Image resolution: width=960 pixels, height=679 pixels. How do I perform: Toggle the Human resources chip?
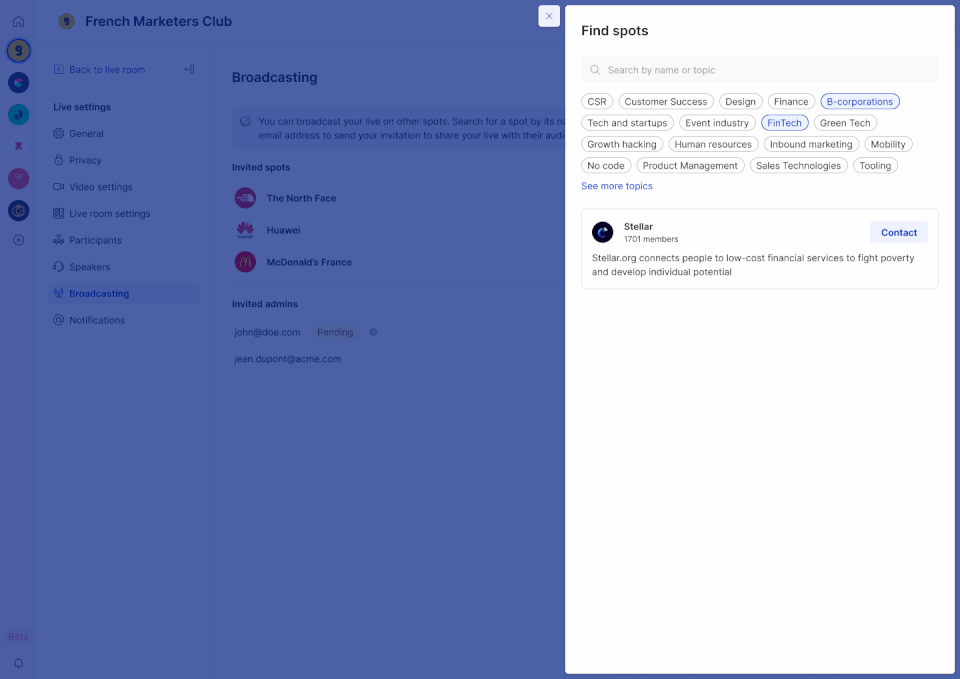pos(713,144)
